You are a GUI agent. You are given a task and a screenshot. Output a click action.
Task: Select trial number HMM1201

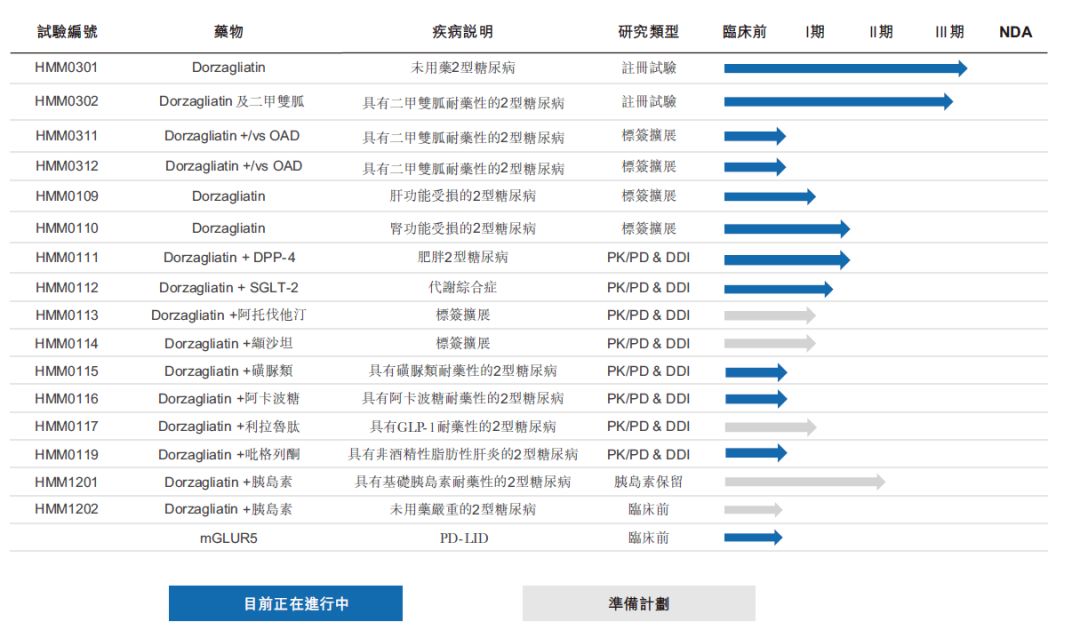coord(66,482)
